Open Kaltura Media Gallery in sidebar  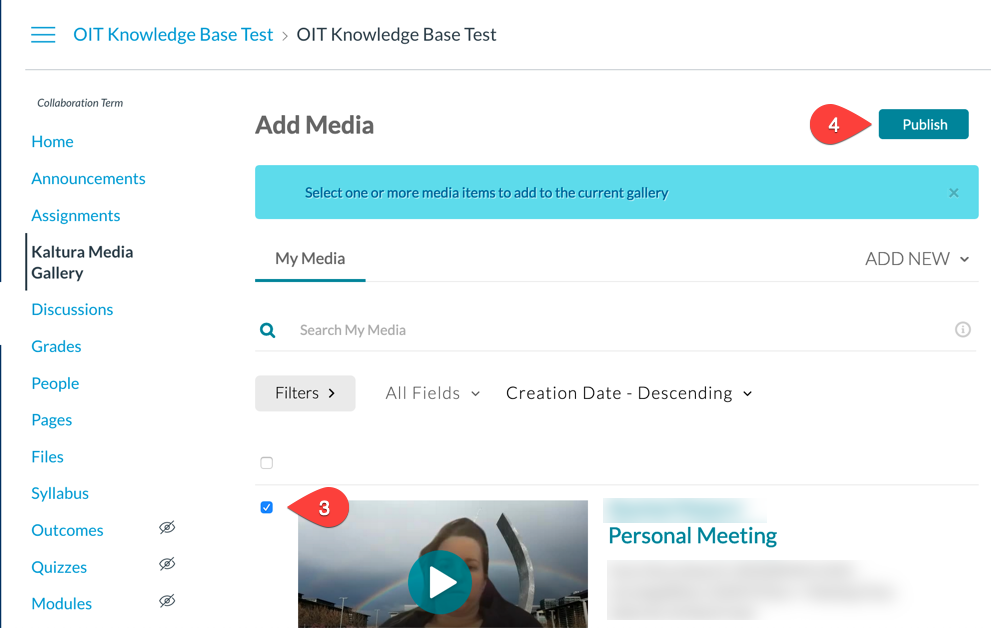coord(82,262)
